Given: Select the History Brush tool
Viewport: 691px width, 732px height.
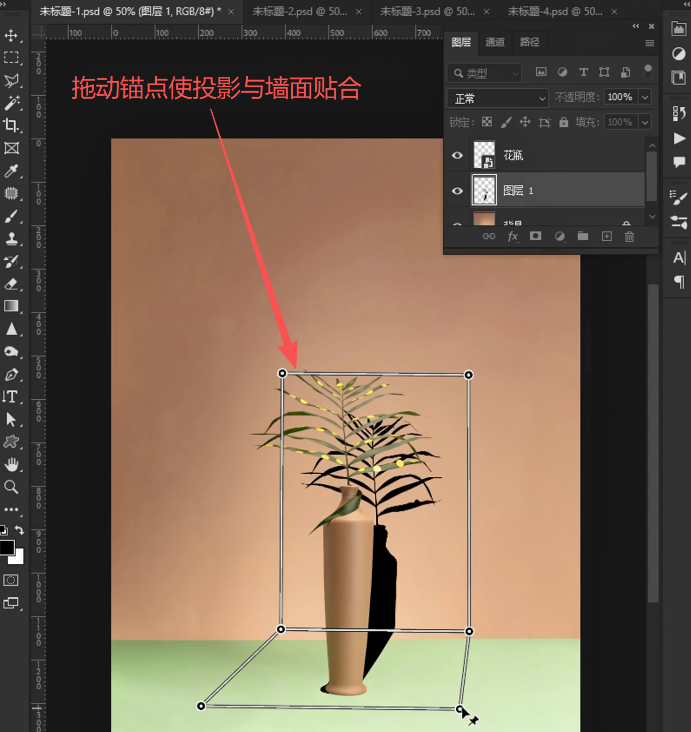Looking at the screenshot, I should click(x=11, y=261).
